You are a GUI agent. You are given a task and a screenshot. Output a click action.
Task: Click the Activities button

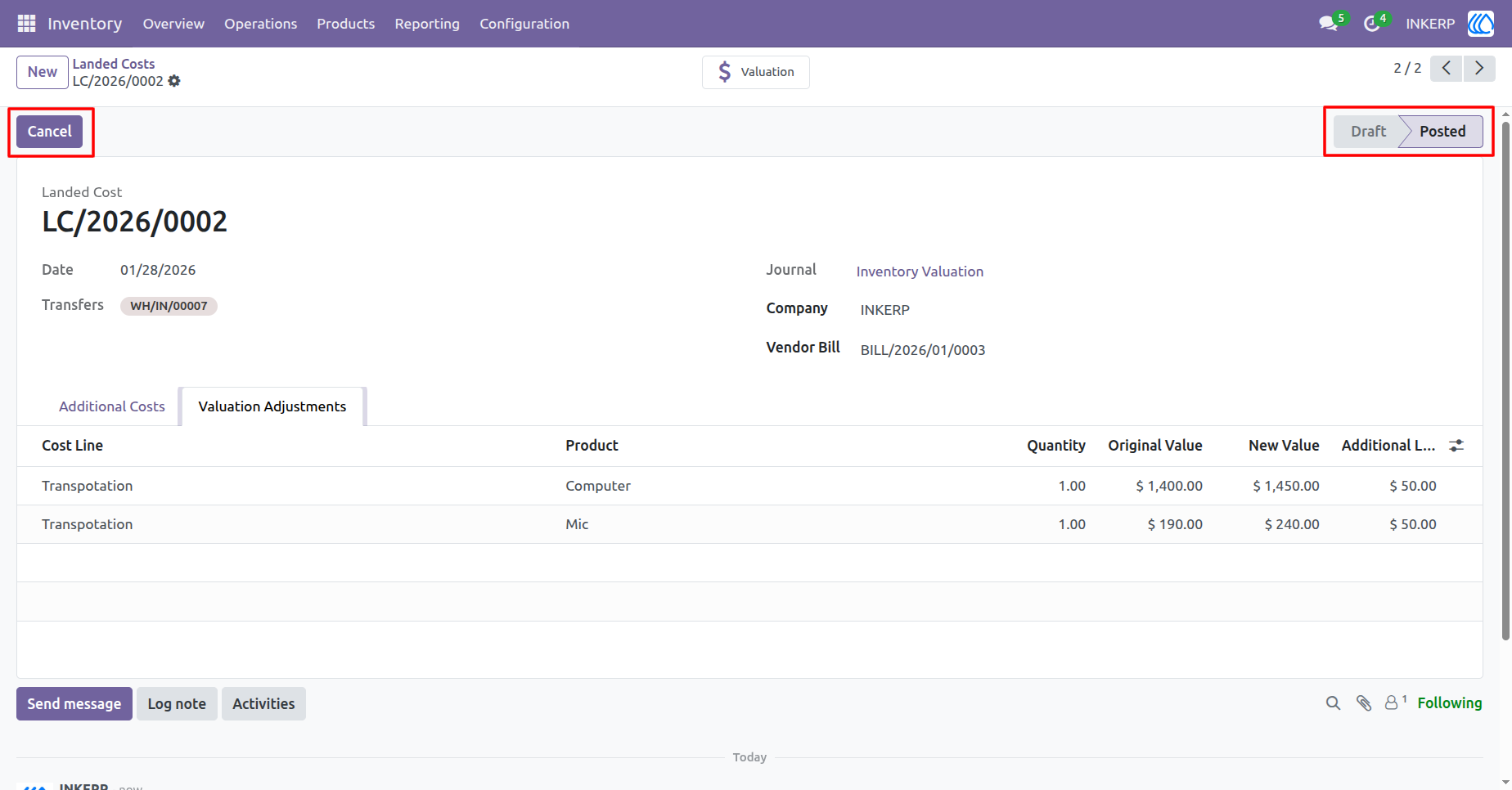coord(263,704)
